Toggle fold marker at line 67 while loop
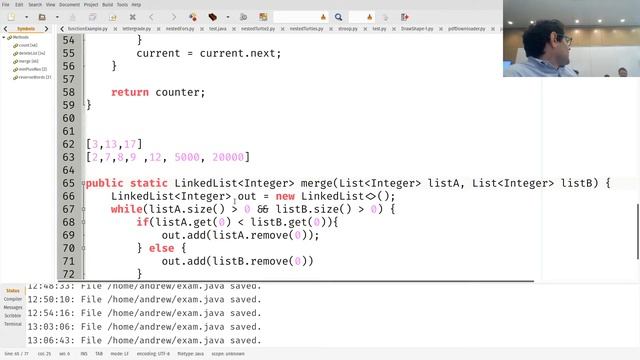Screen dimensions: 640x360 (84, 209)
